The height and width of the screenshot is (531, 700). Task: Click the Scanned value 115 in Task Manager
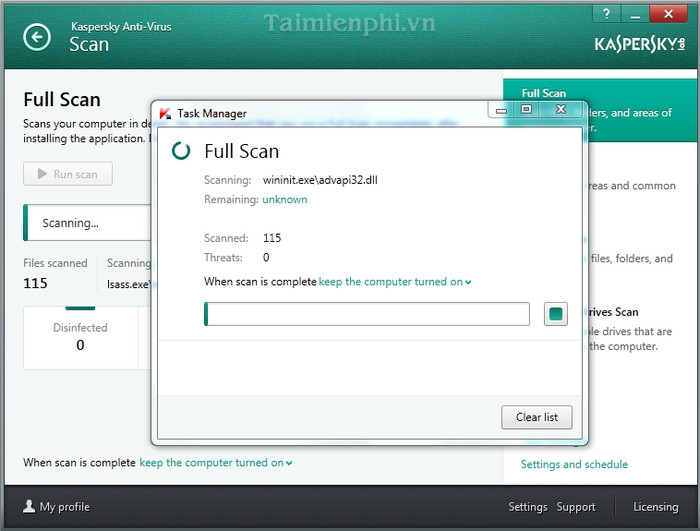[272, 238]
